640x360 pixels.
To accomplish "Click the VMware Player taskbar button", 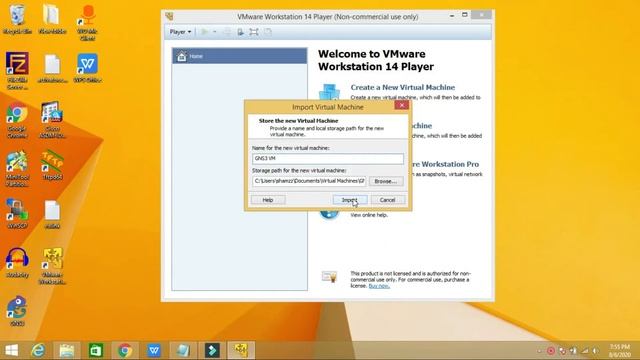I will pyautogui.click(x=241, y=350).
